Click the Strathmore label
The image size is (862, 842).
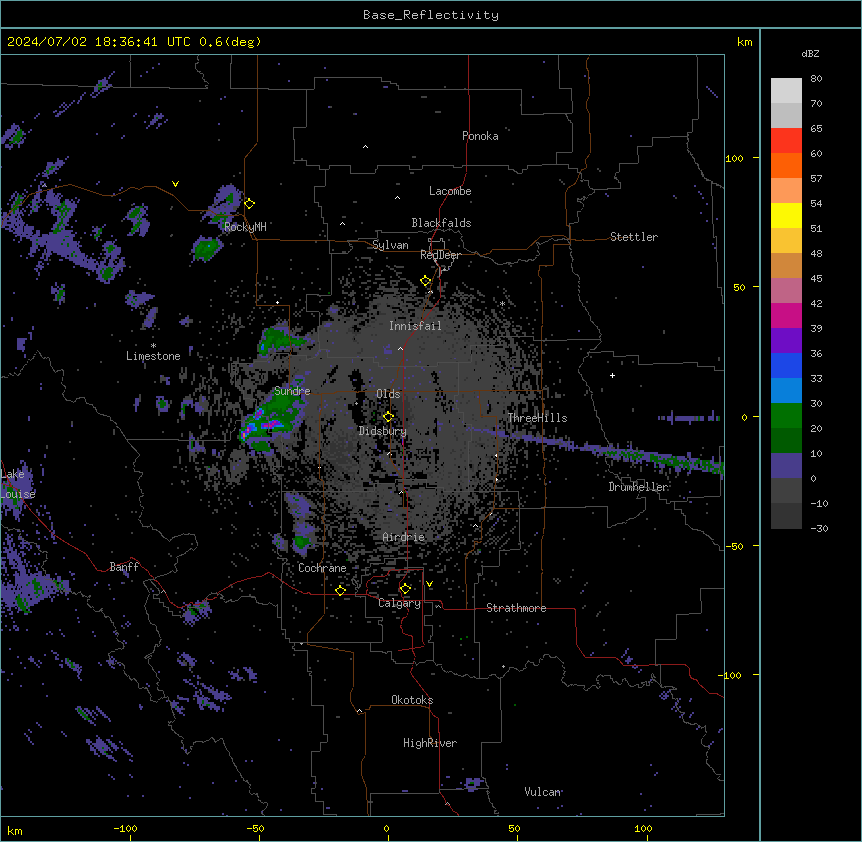516,608
